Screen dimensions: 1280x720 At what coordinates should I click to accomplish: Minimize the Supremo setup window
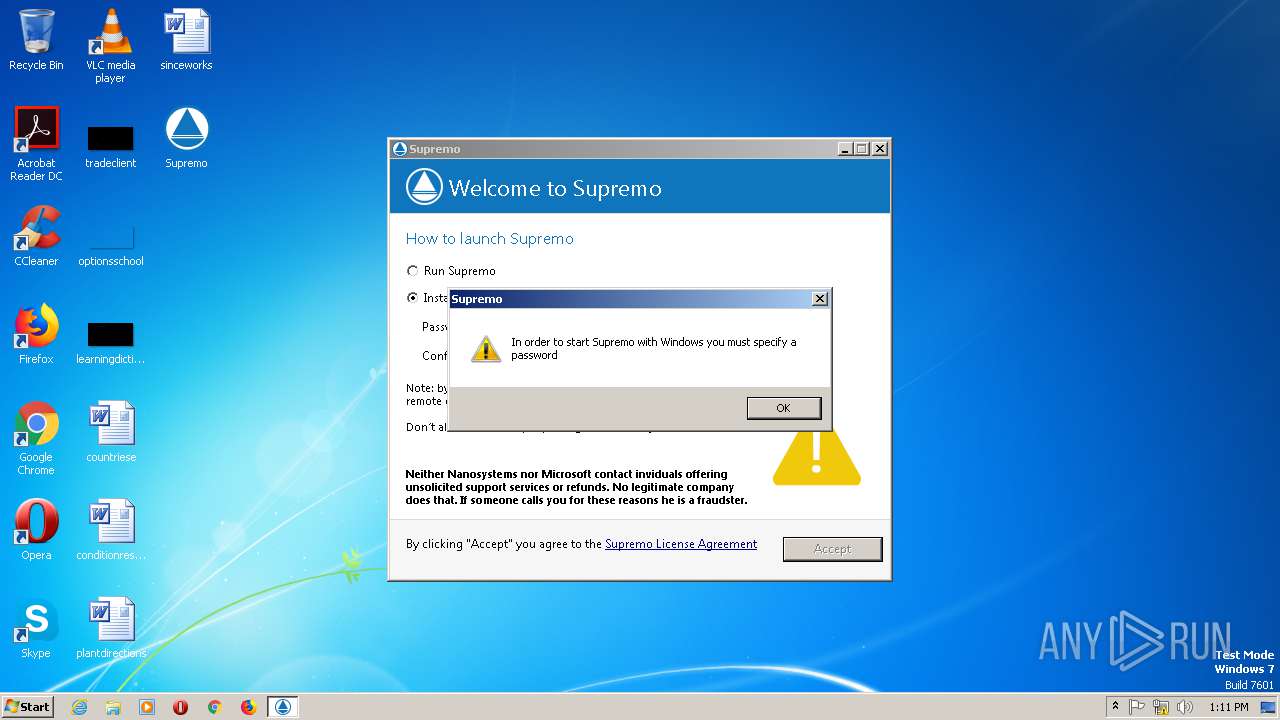846,149
